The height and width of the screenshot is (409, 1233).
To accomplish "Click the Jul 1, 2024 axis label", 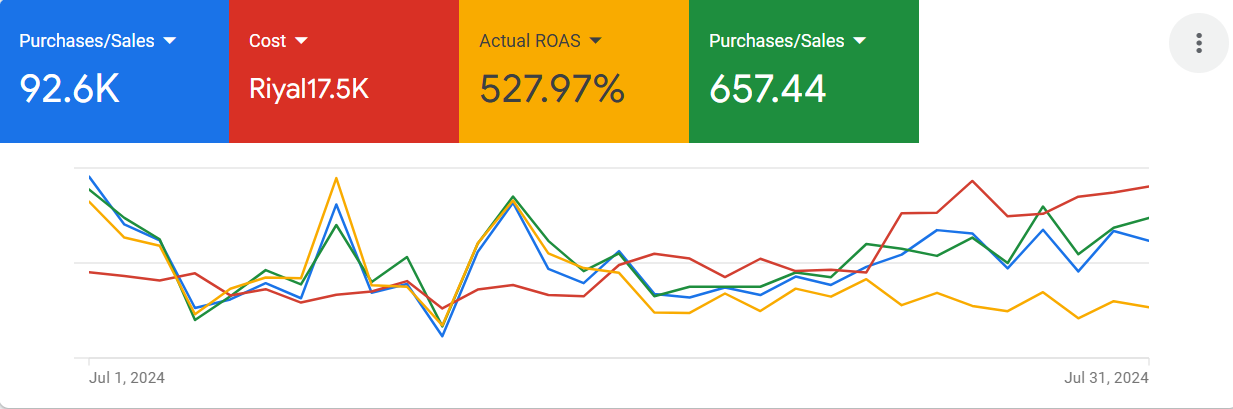I will coord(127,378).
